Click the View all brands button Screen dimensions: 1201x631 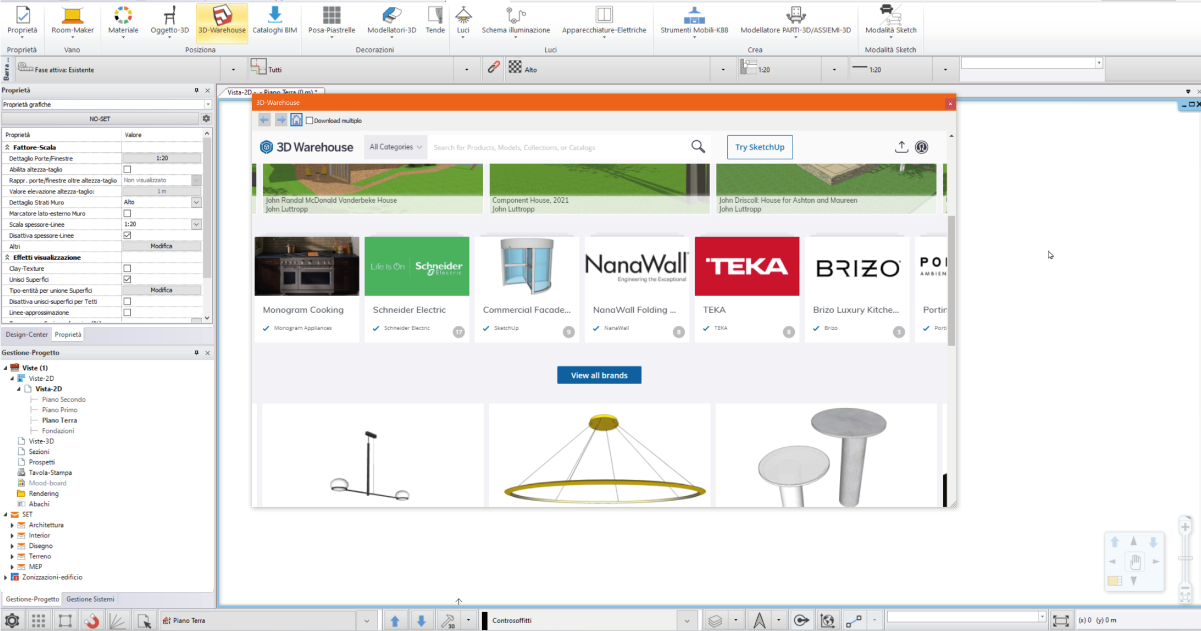pyautogui.click(x=599, y=375)
